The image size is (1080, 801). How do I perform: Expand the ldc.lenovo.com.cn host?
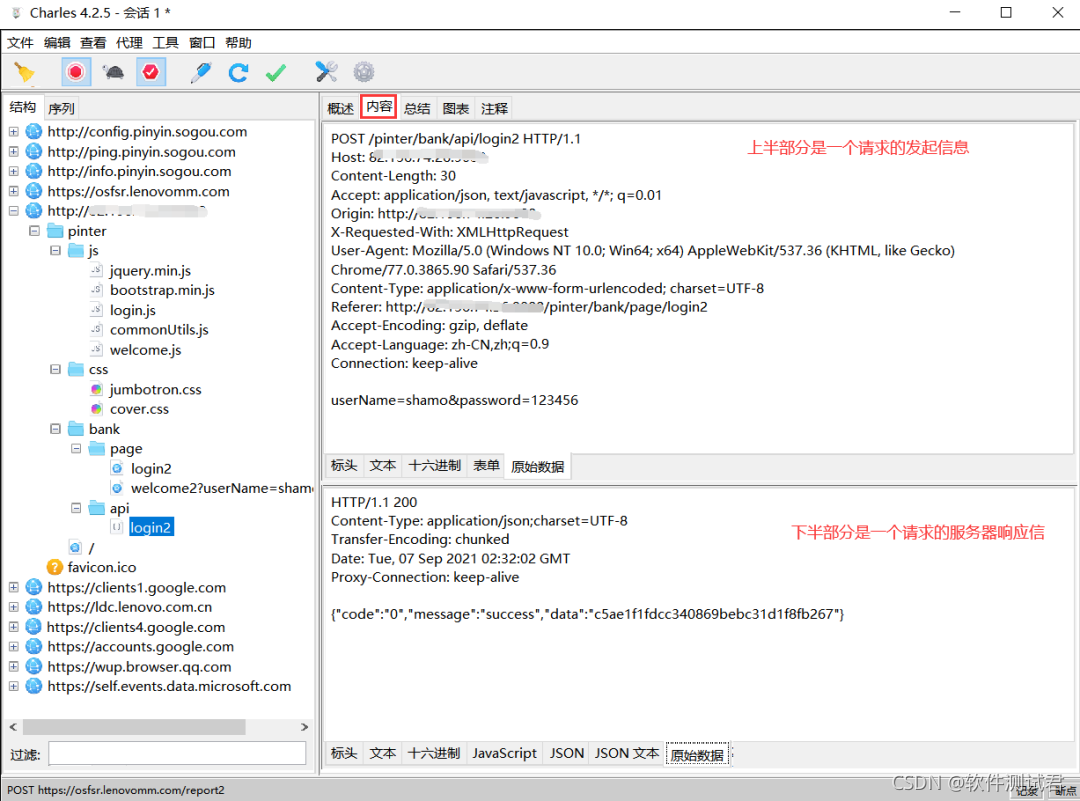point(14,607)
